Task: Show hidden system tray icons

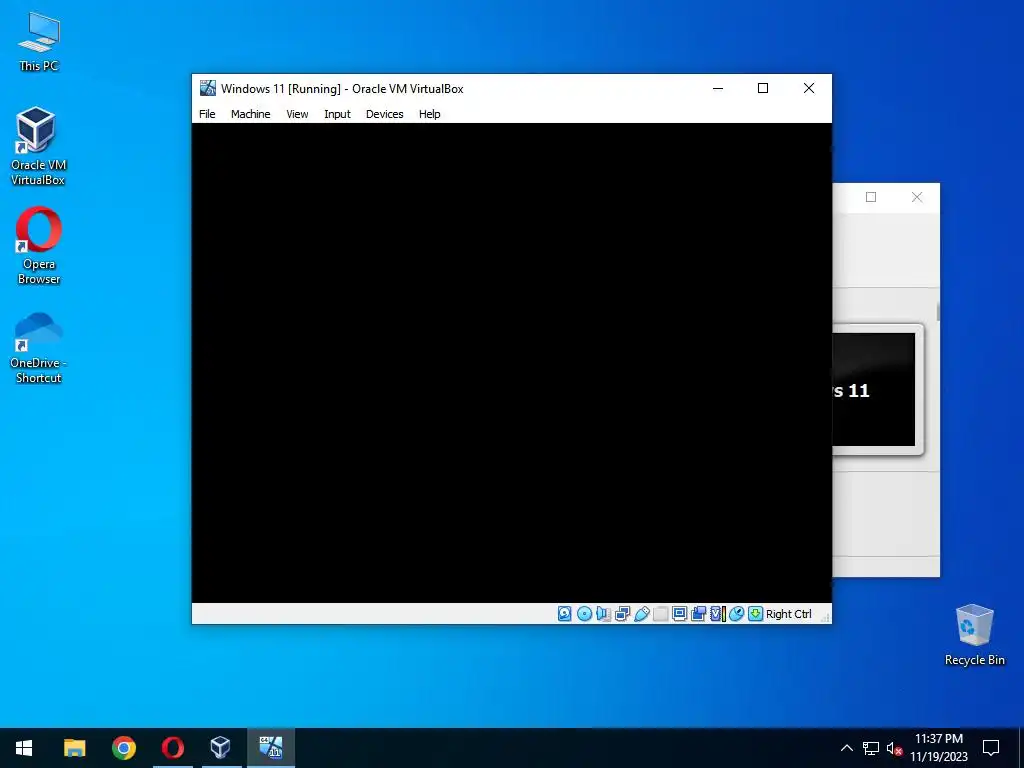Action: point(846,748)
